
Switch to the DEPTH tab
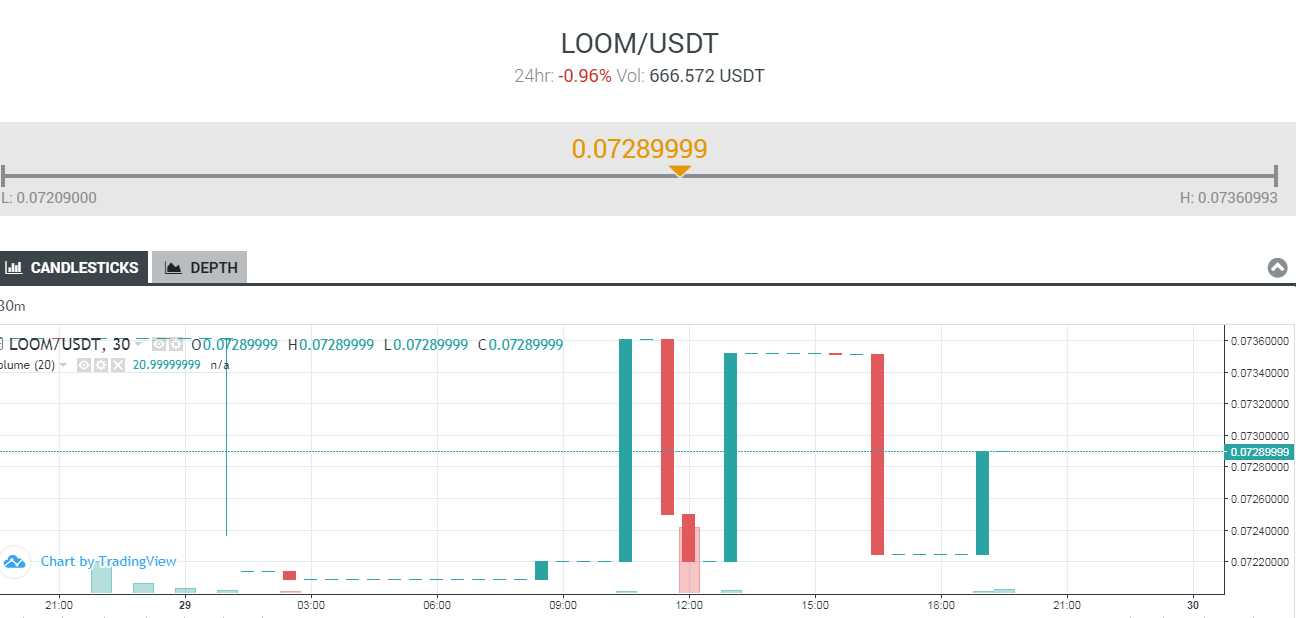click(200, 268)
